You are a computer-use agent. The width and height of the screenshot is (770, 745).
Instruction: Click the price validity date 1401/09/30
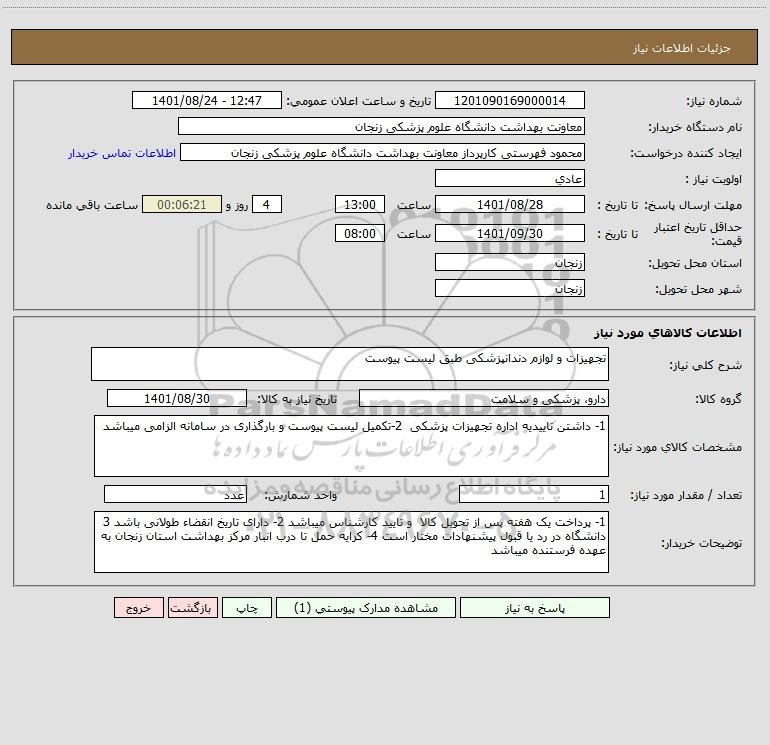tap(510, 233)
